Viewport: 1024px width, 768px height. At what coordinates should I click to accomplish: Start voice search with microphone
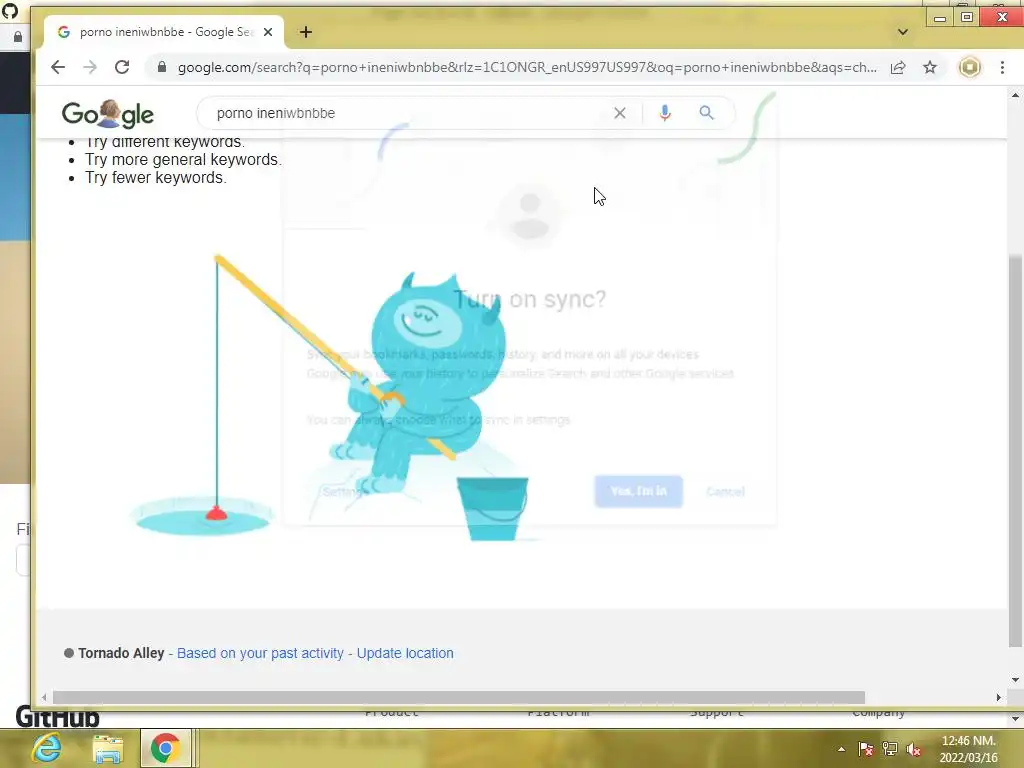click(665, 113)
